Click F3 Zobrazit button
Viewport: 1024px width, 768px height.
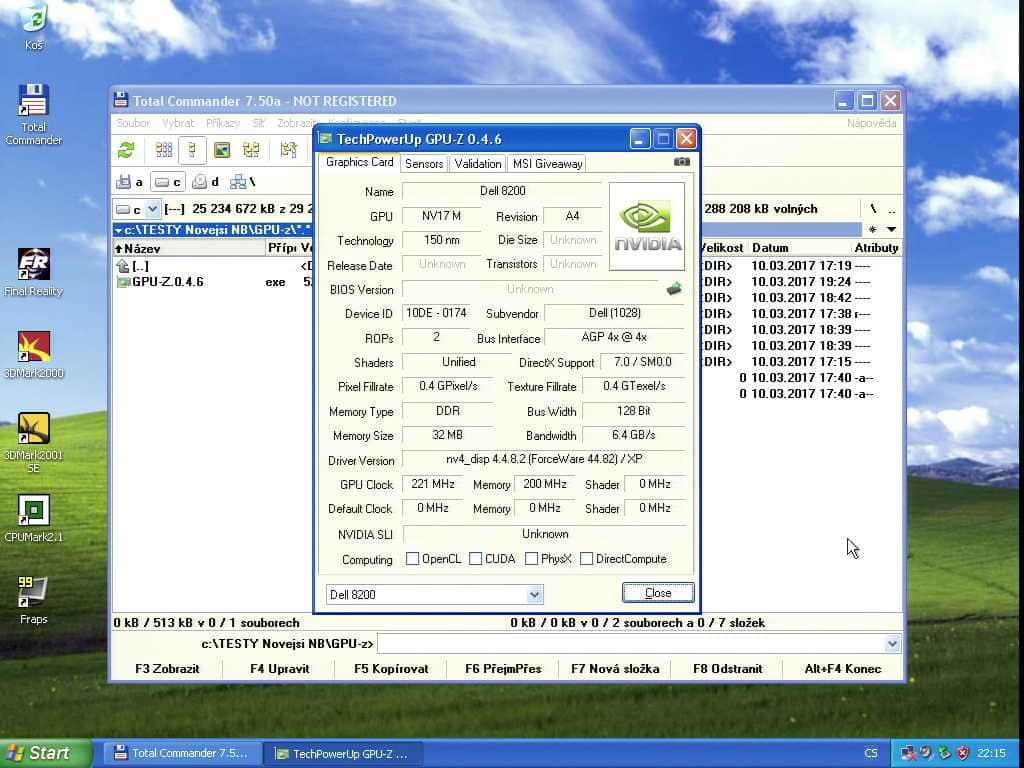click(x=167, y=669)
